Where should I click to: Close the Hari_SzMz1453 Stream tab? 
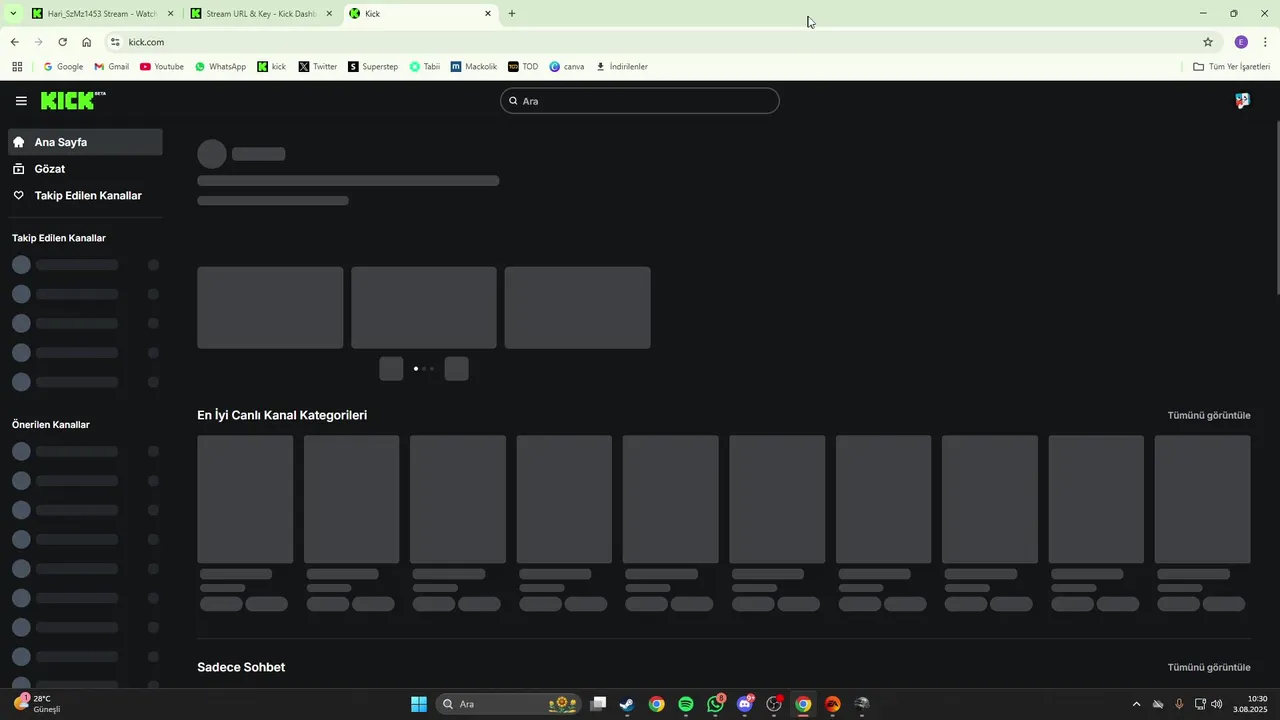170,14
